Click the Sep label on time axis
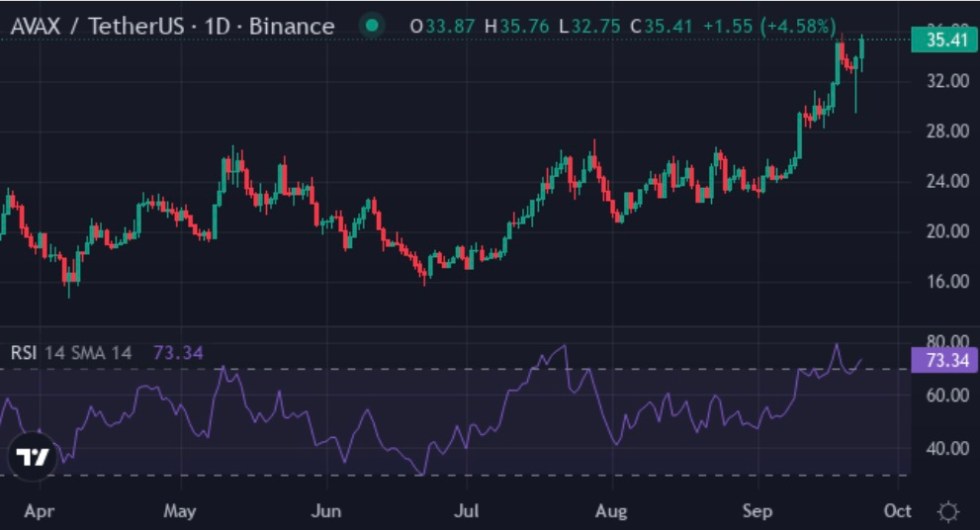This screenshot has height=530, width=980. pyautogui.click(x=758, y=512)
